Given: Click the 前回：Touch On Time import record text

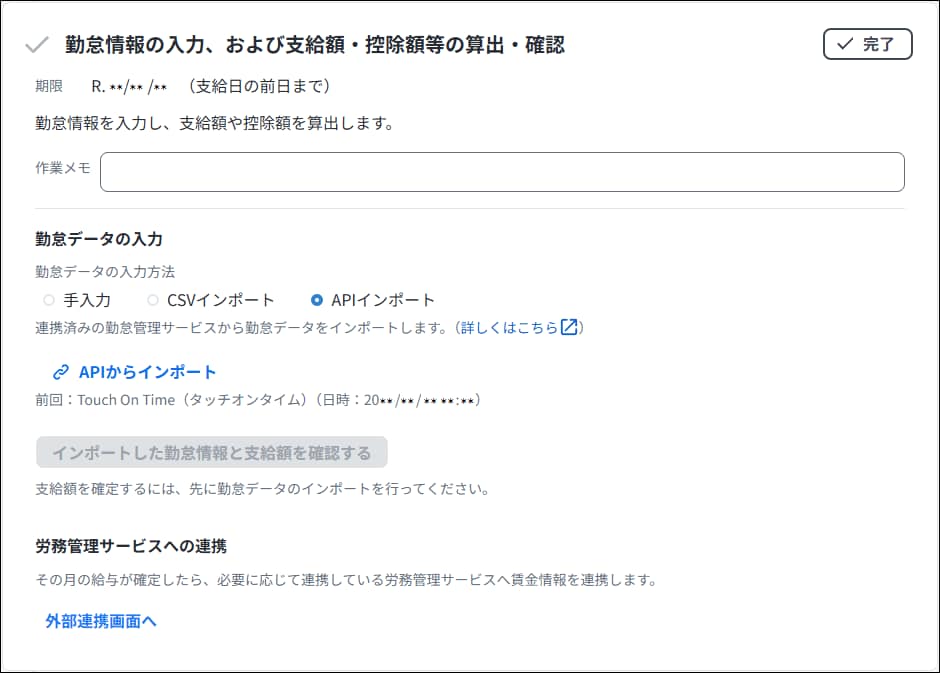Looking at the screenshot, I should pos(259,400).
